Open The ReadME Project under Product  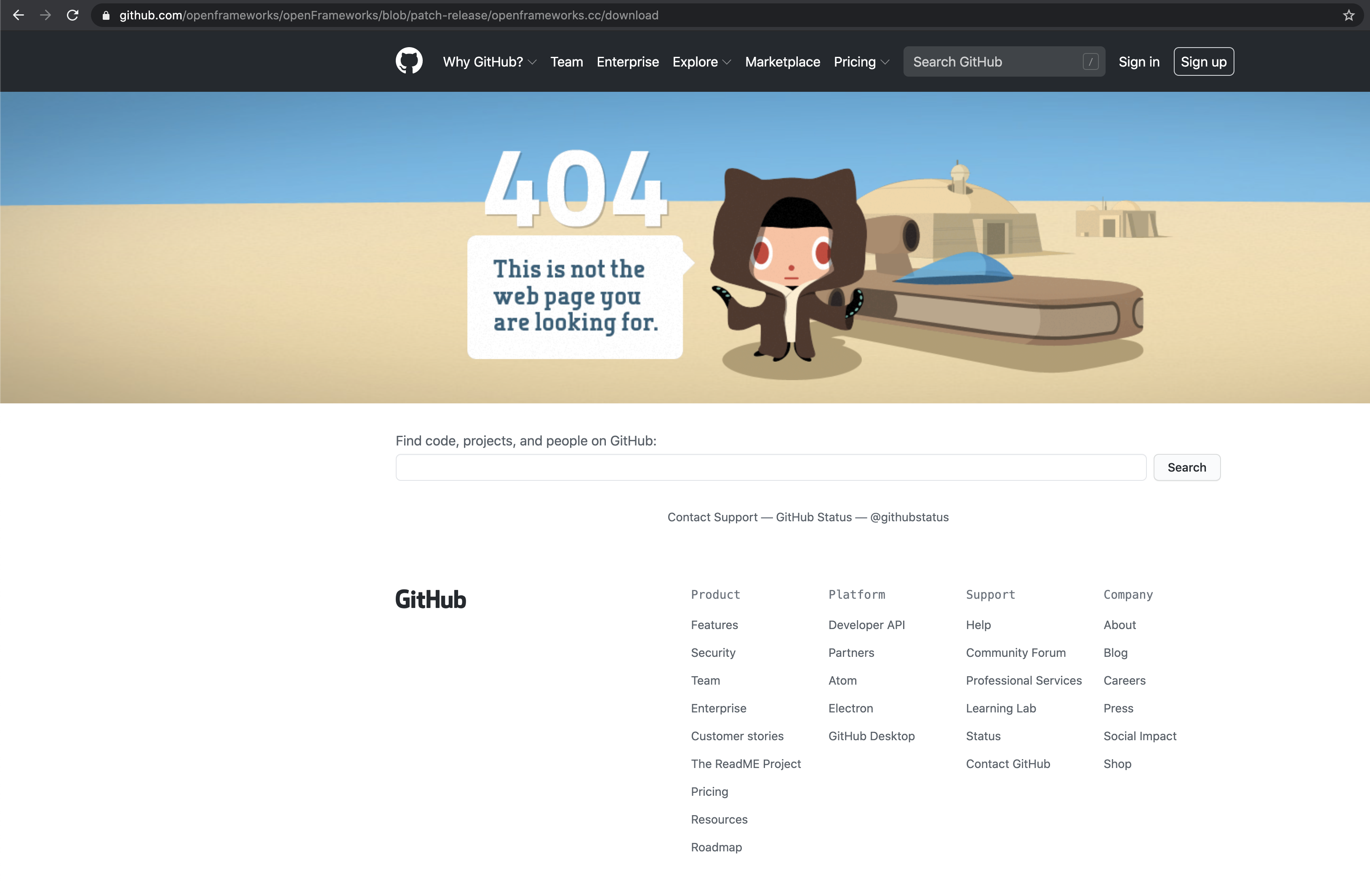click(746, 763)
